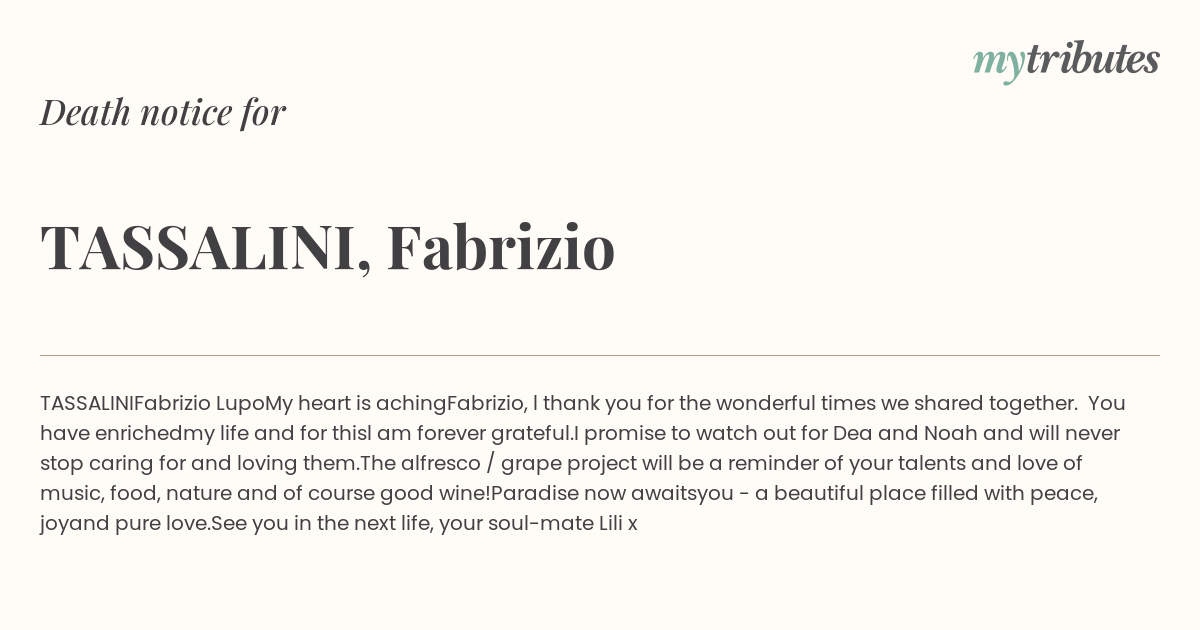Click the horizontal divider line
Image resolution: width=1200 pixels, height=630 pixels.
(600, 355)
